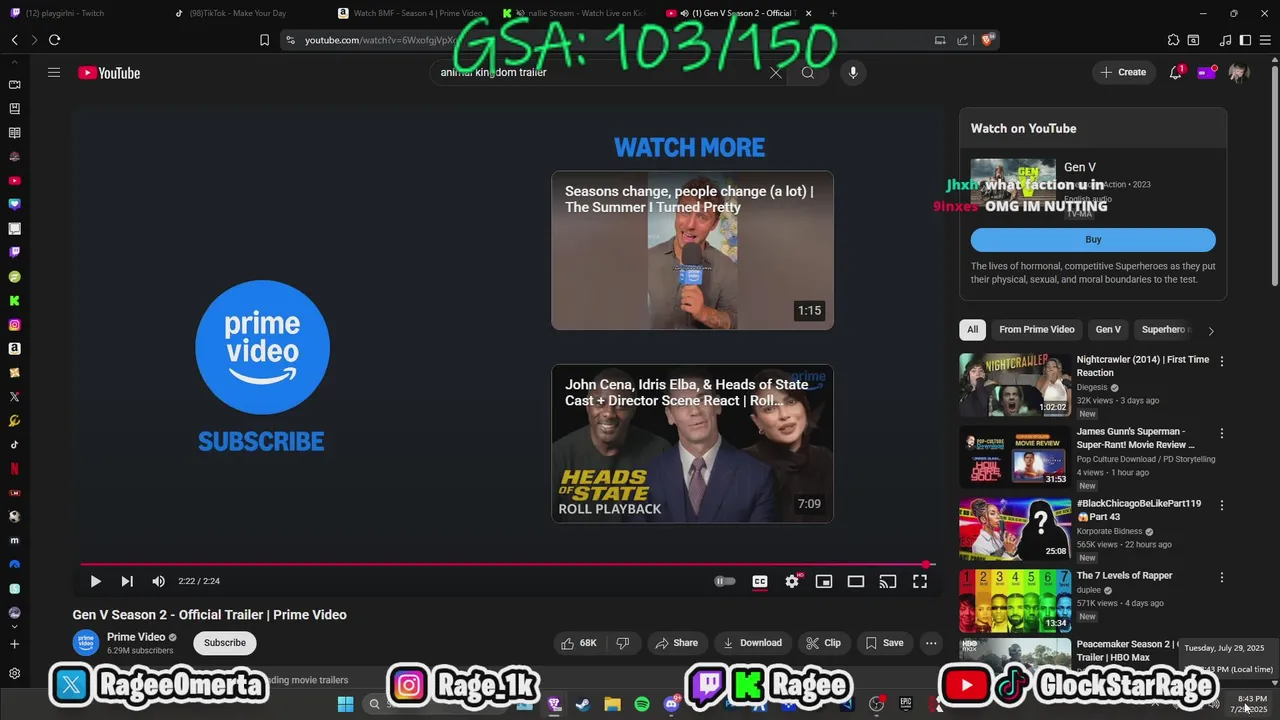Mute the video player volume
This screenshot has height=720, width=1280.
click(158, 581)
